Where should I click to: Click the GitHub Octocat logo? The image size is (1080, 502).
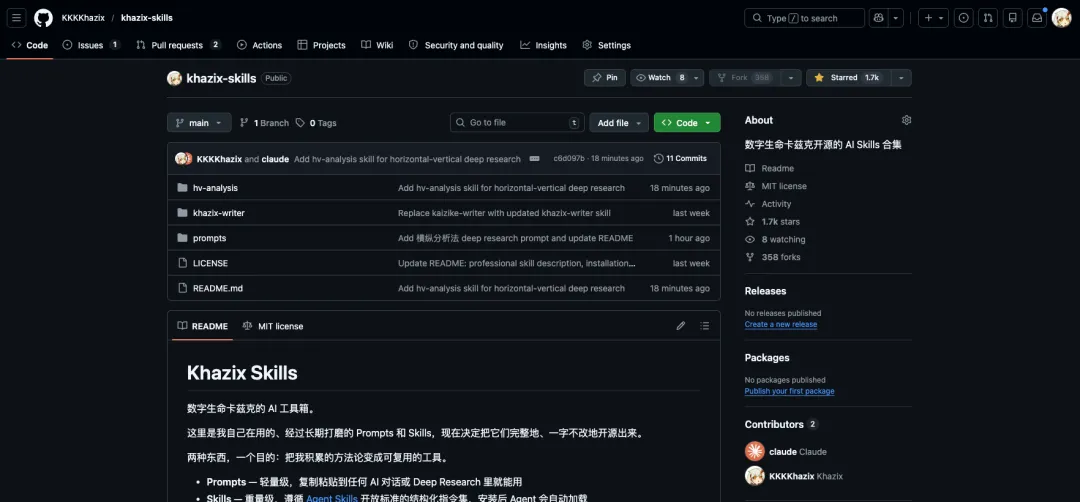pos(43,18)
